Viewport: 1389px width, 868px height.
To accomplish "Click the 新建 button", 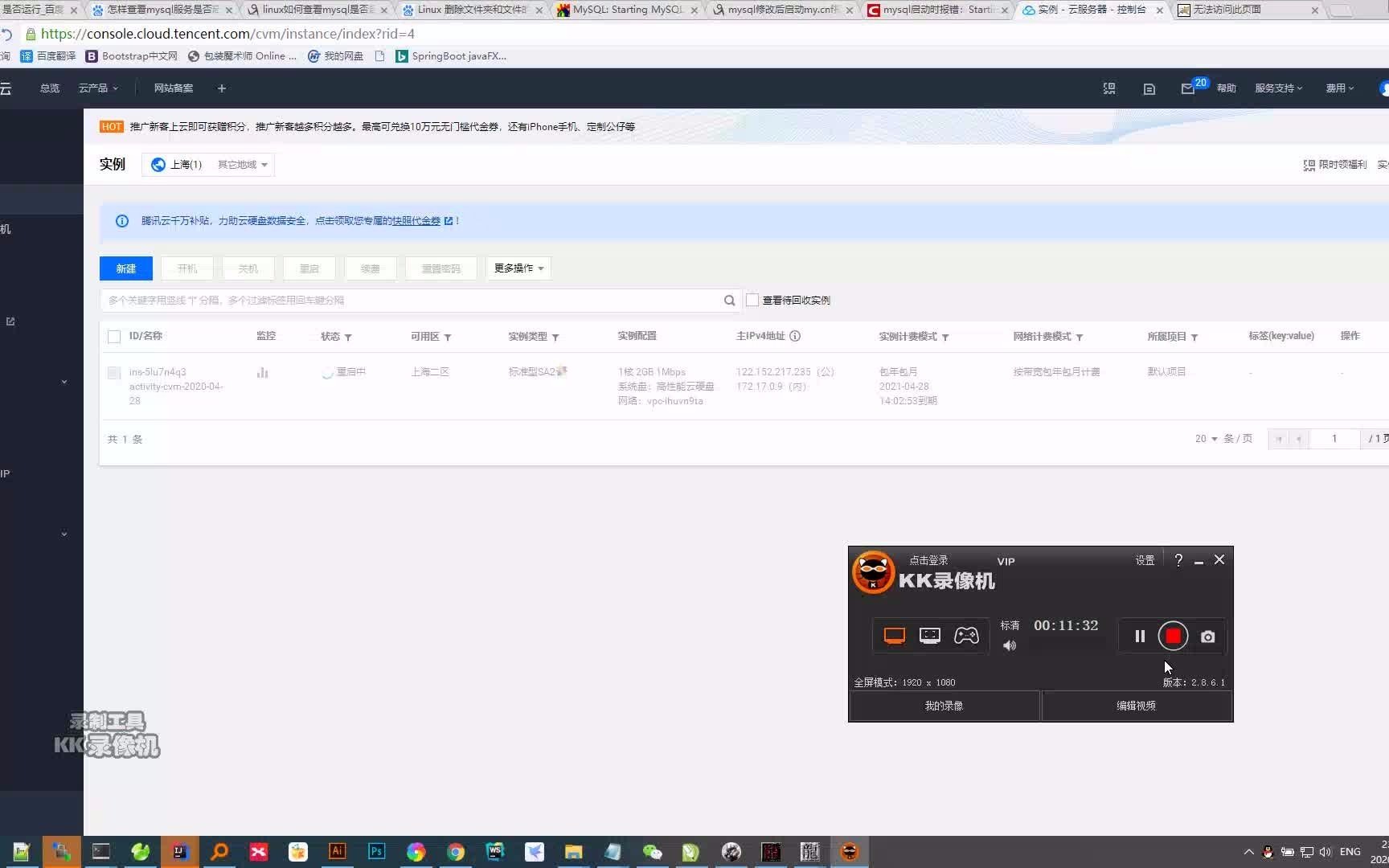I will click(x=126, y=268).
